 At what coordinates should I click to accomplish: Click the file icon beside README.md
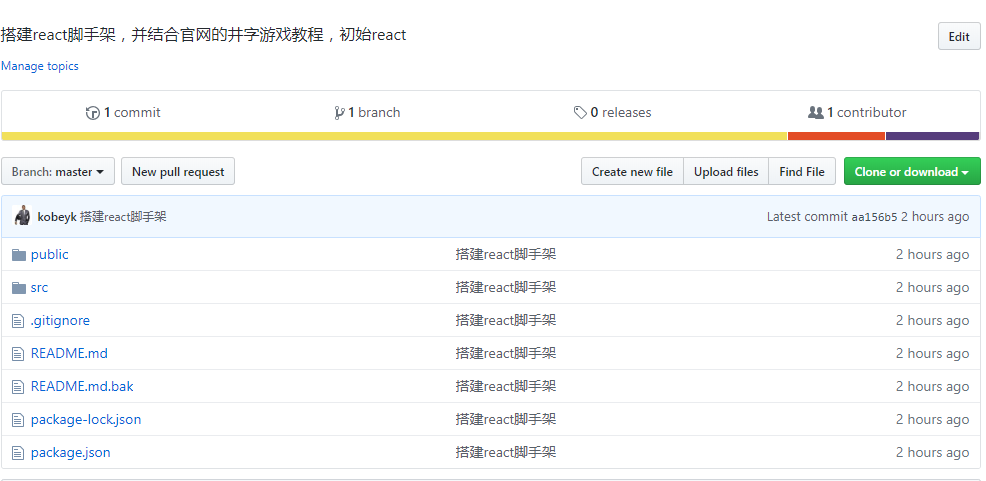pos(18,354)
